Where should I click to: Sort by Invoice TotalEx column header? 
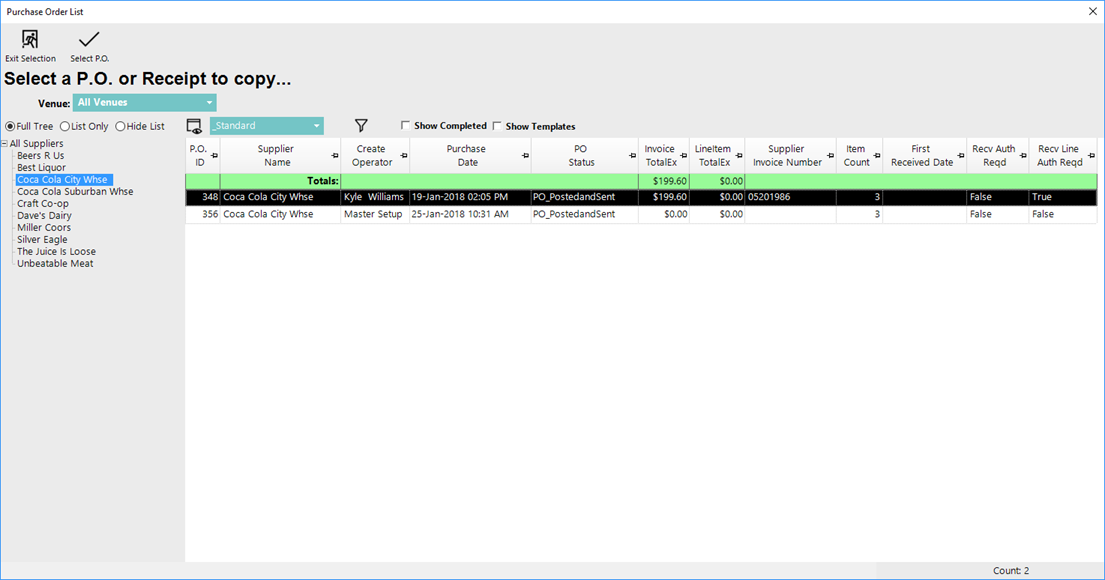coord(659,156)
